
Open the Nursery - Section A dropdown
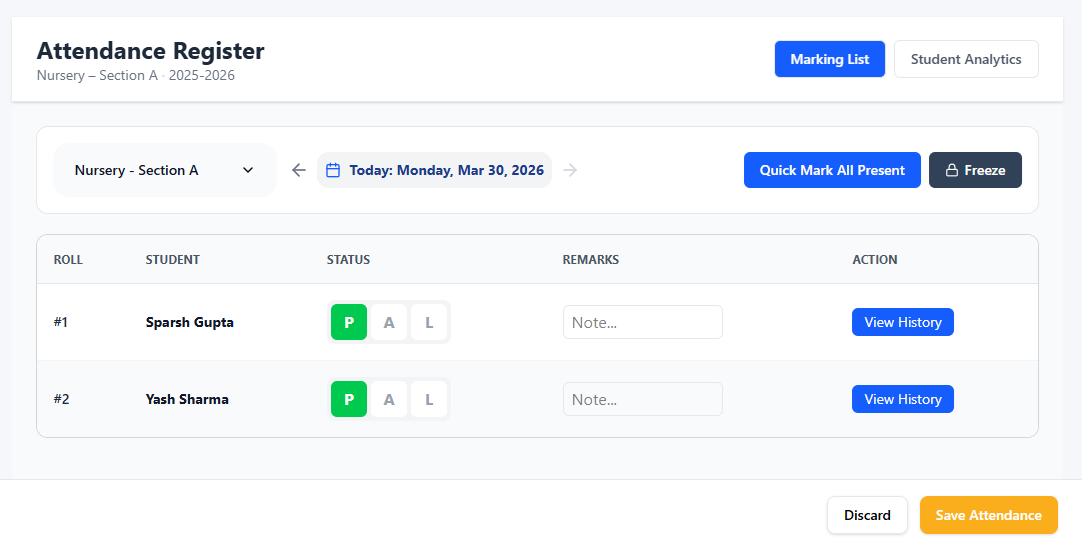click(164, 170)
